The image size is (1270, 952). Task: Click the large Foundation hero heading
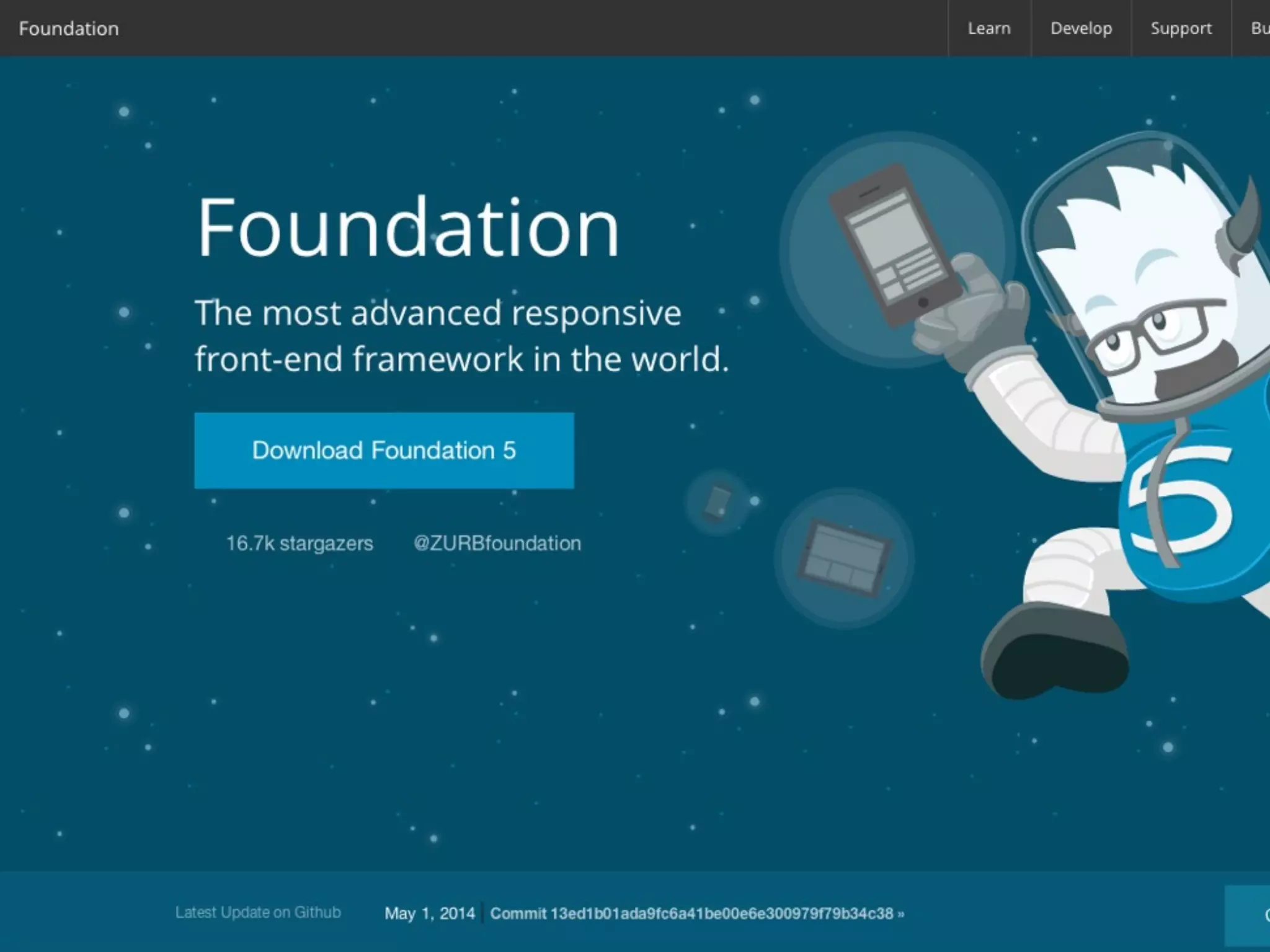(x=407, y=227)
